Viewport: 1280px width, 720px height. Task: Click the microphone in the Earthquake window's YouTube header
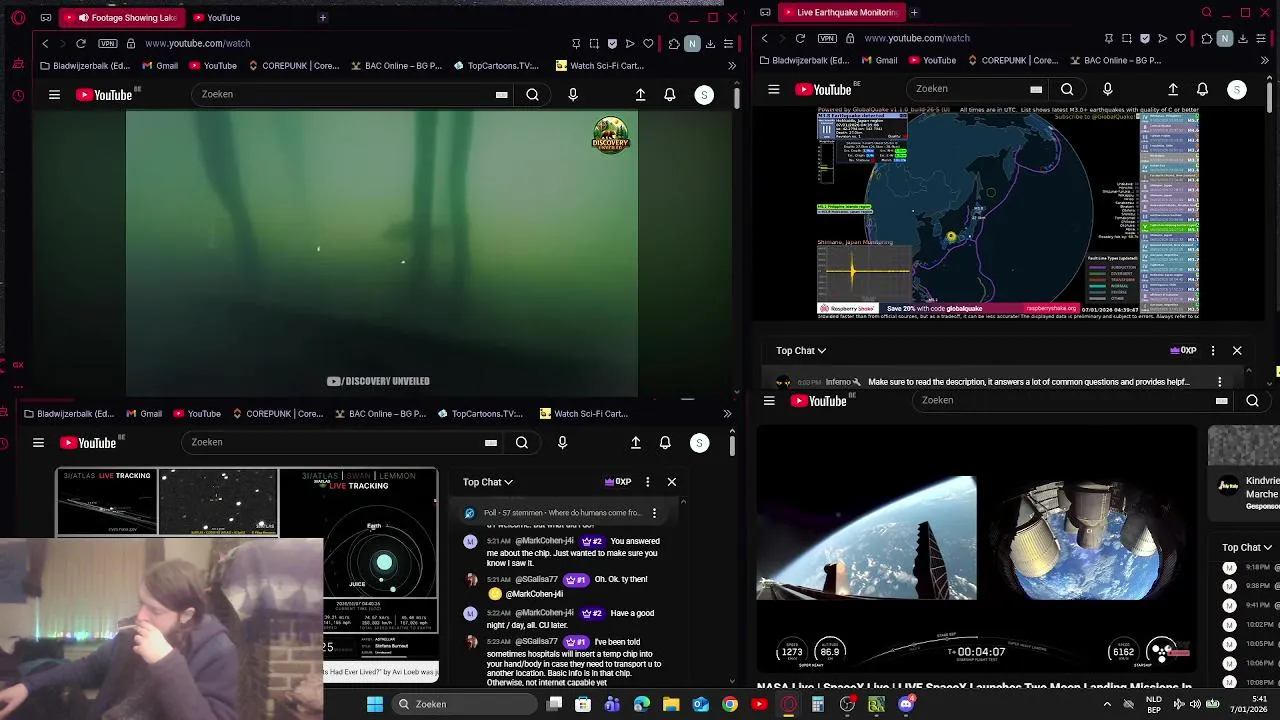(1107, 89)
